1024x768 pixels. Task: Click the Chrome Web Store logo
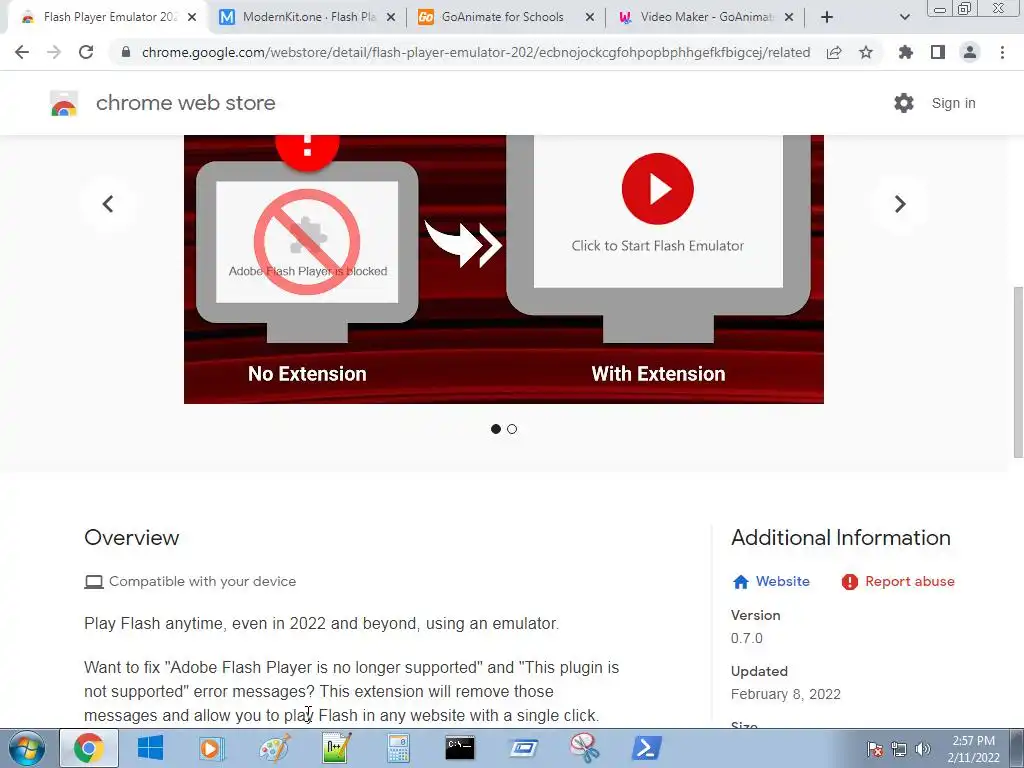[64, 103]
